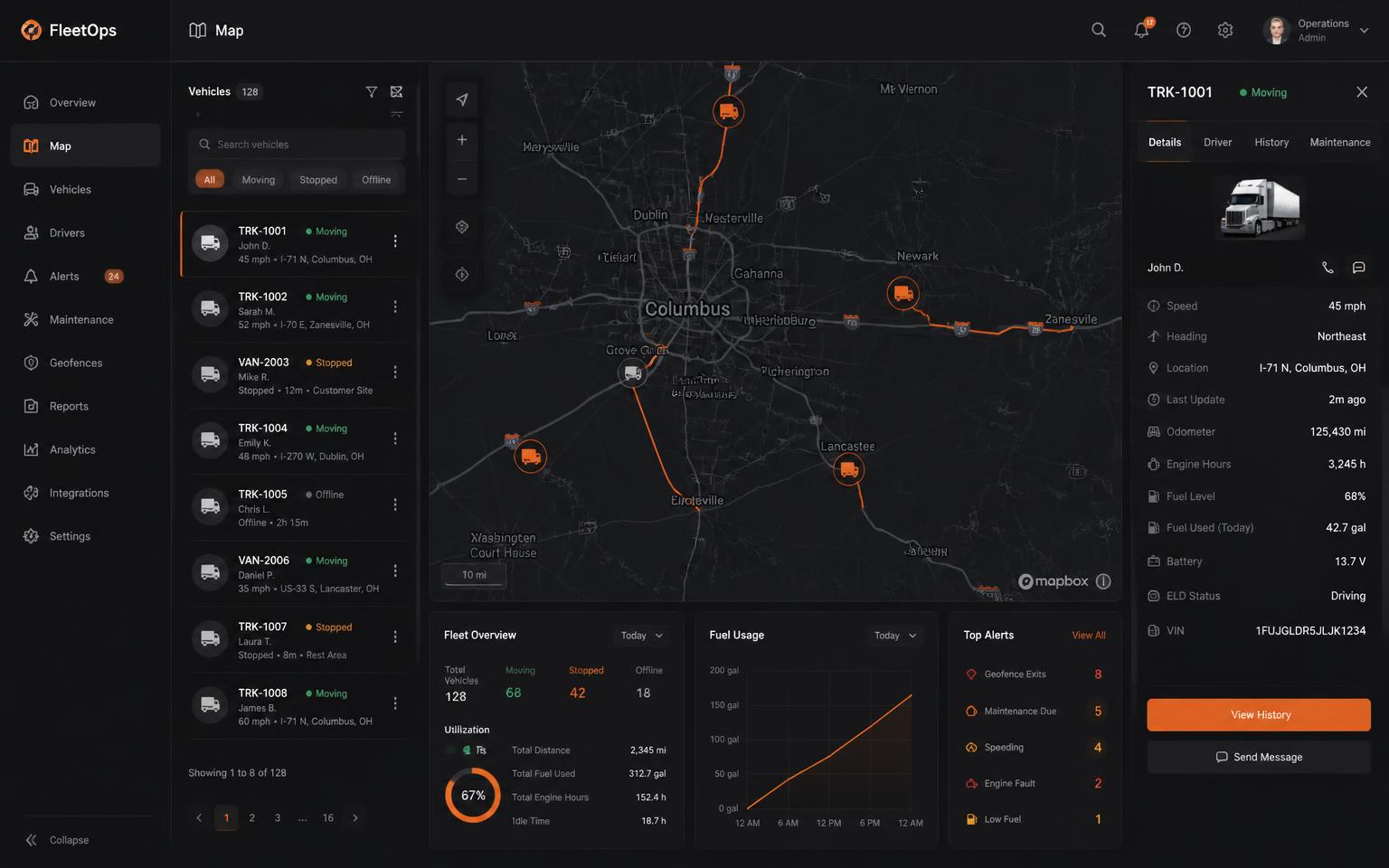This screenshot has height=868, width=1389.
Task: Go to page 2 of vehicles
Action: pyautogui.click(x=251, y=818)
